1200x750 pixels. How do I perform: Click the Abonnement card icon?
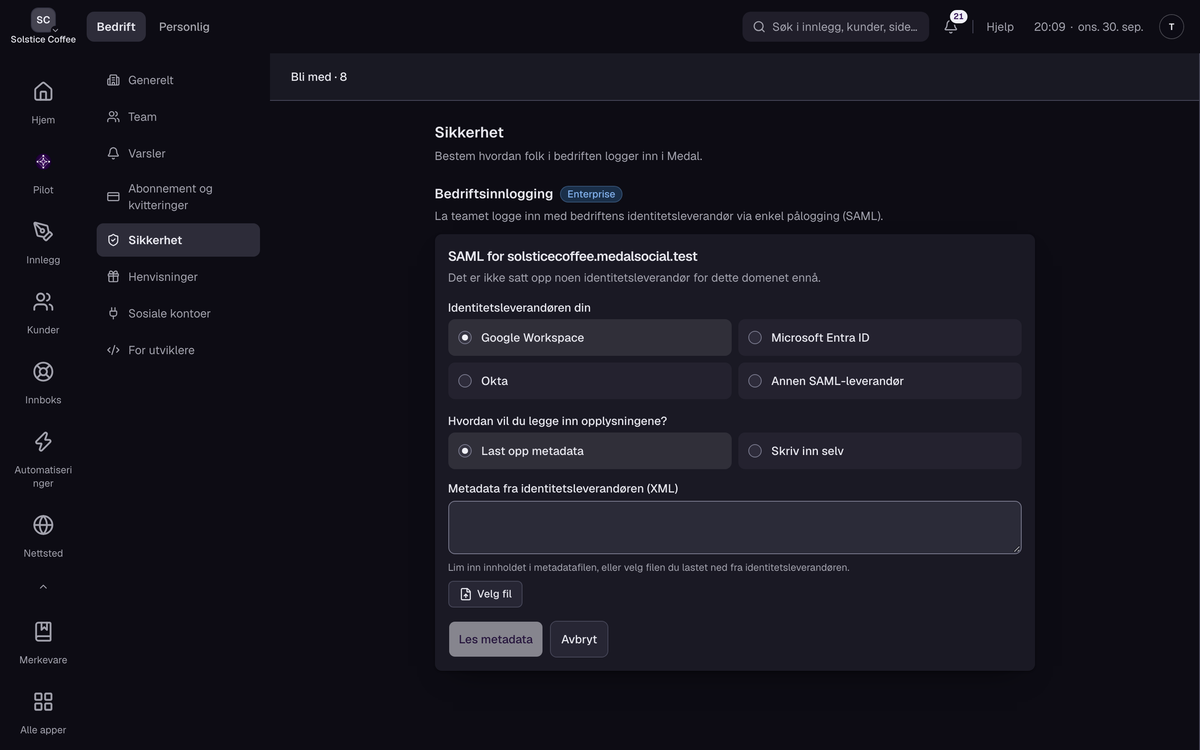coord(113,197)
